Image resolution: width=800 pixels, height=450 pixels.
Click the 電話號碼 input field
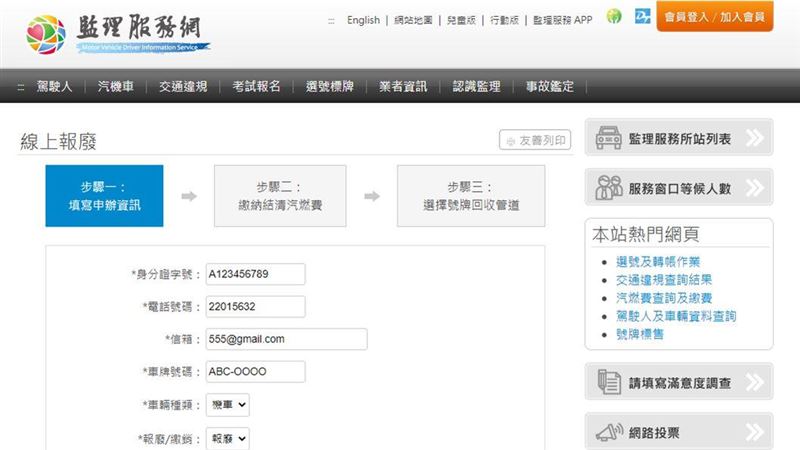[x=256, y=307]
